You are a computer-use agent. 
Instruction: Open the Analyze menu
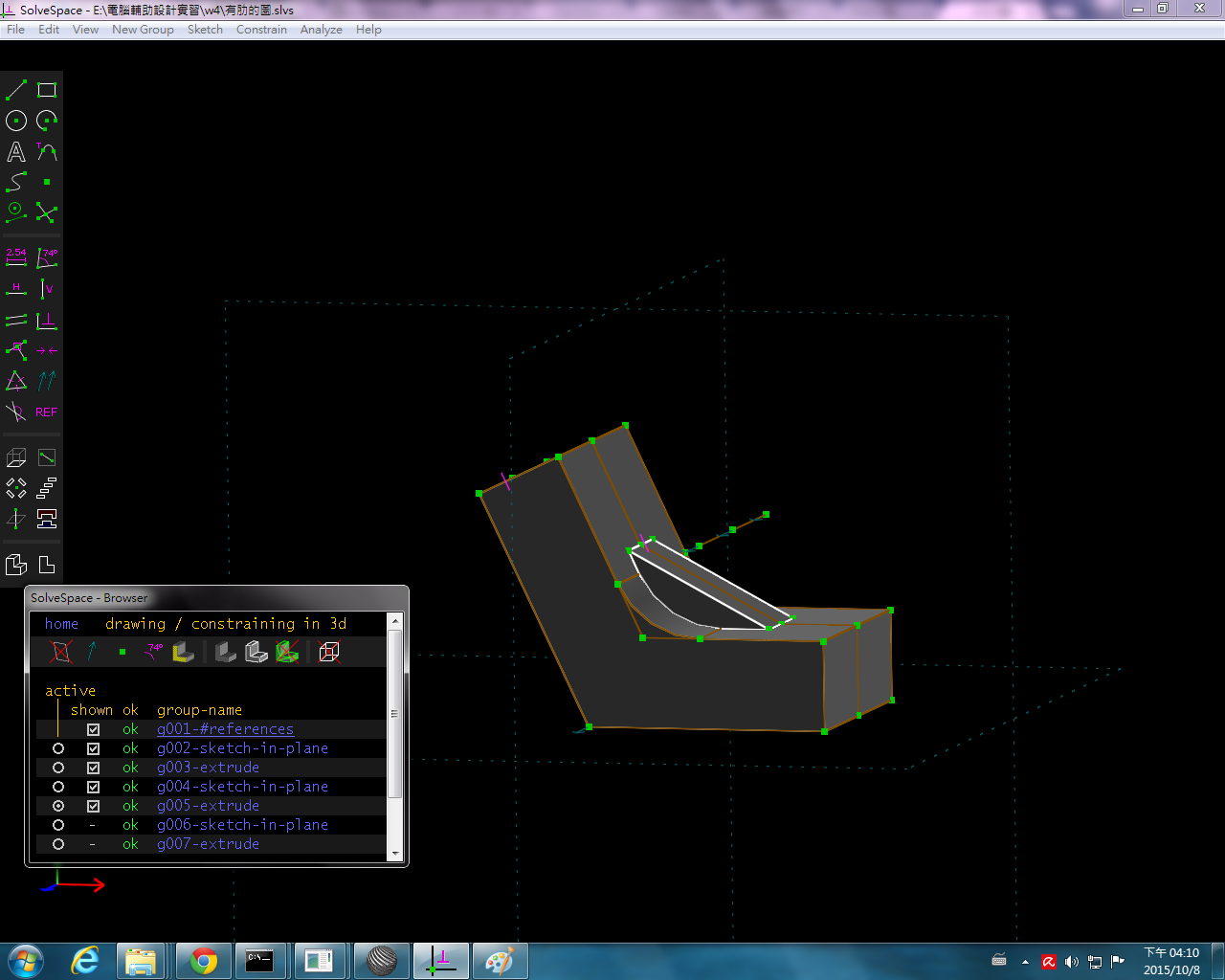(x=321, y=30)
